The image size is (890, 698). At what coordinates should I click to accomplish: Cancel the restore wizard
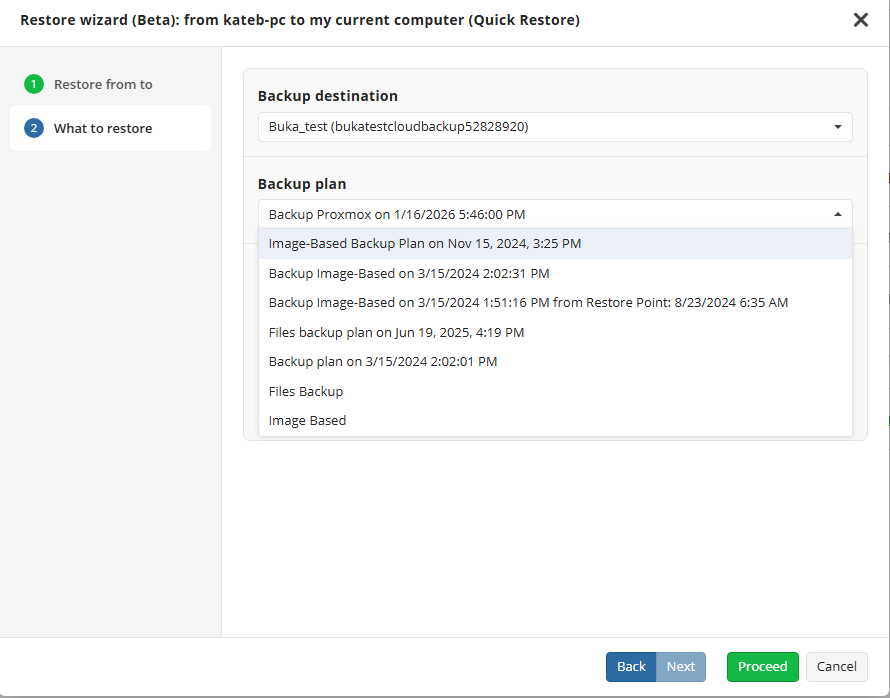point(836,667)
